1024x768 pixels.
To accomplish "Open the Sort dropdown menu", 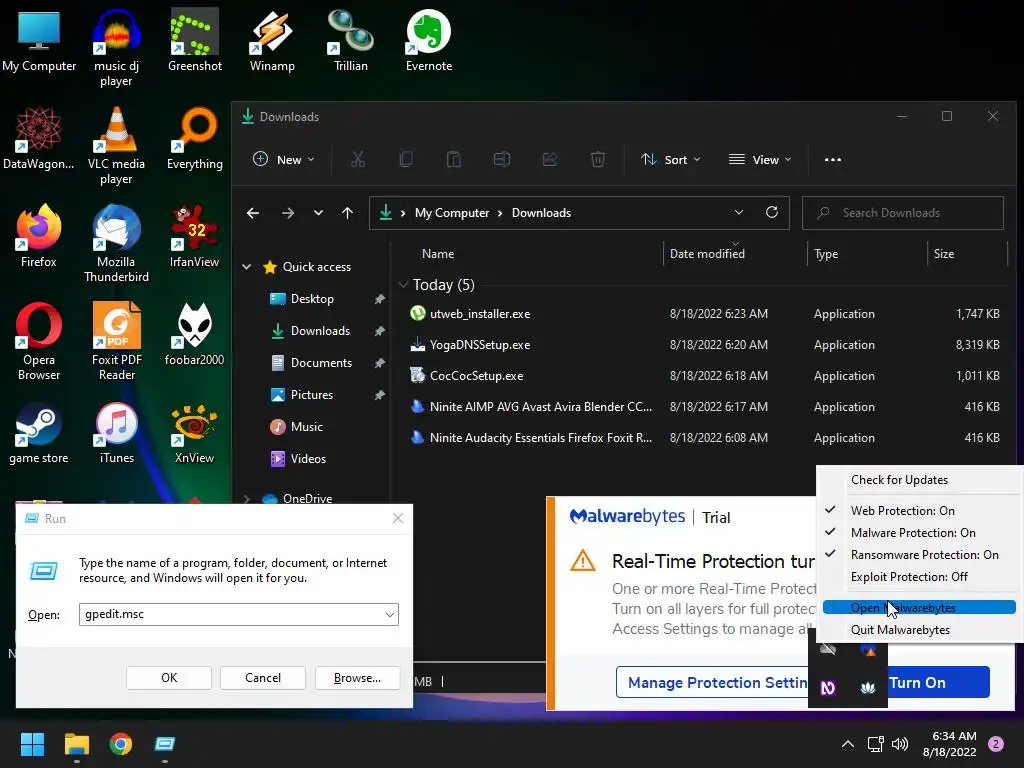I will [671, 159].
